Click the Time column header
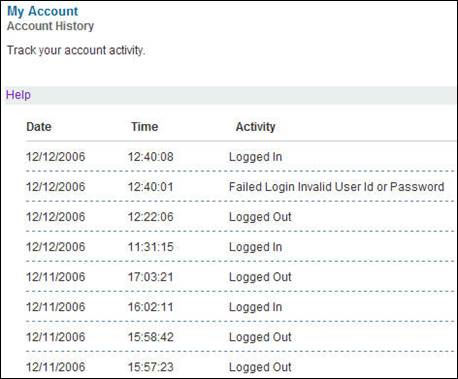Image resolution: width=458 pixels, height=379 pixels. point(144,127)
